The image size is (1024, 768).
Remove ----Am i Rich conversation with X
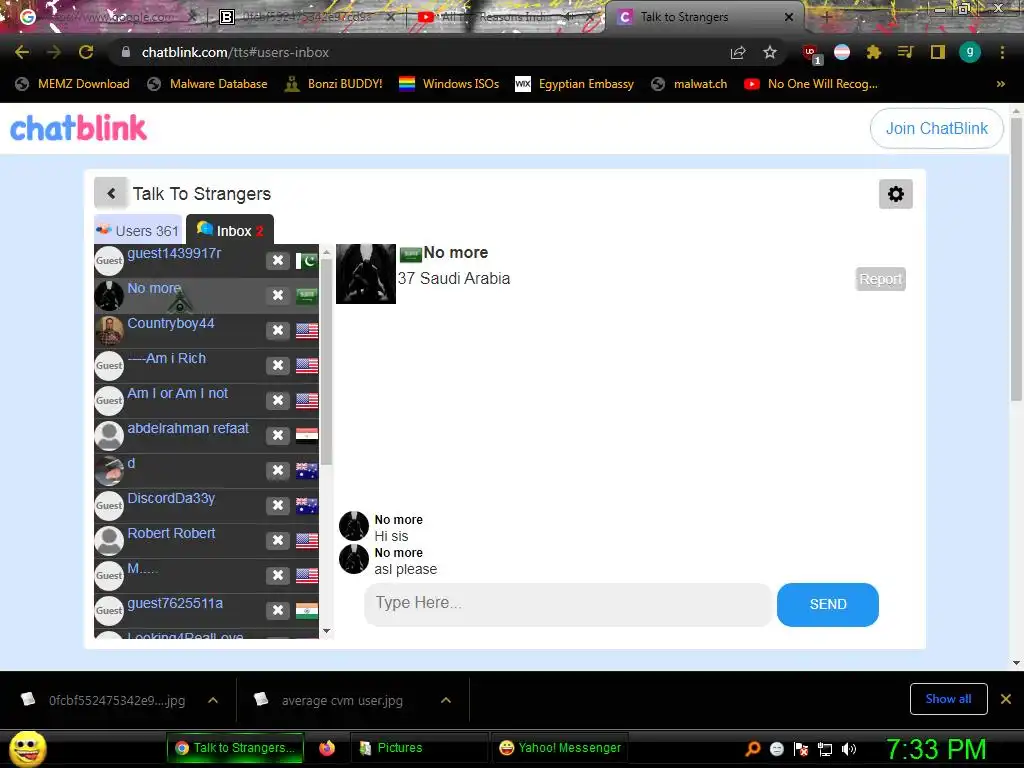pos(278,365)
